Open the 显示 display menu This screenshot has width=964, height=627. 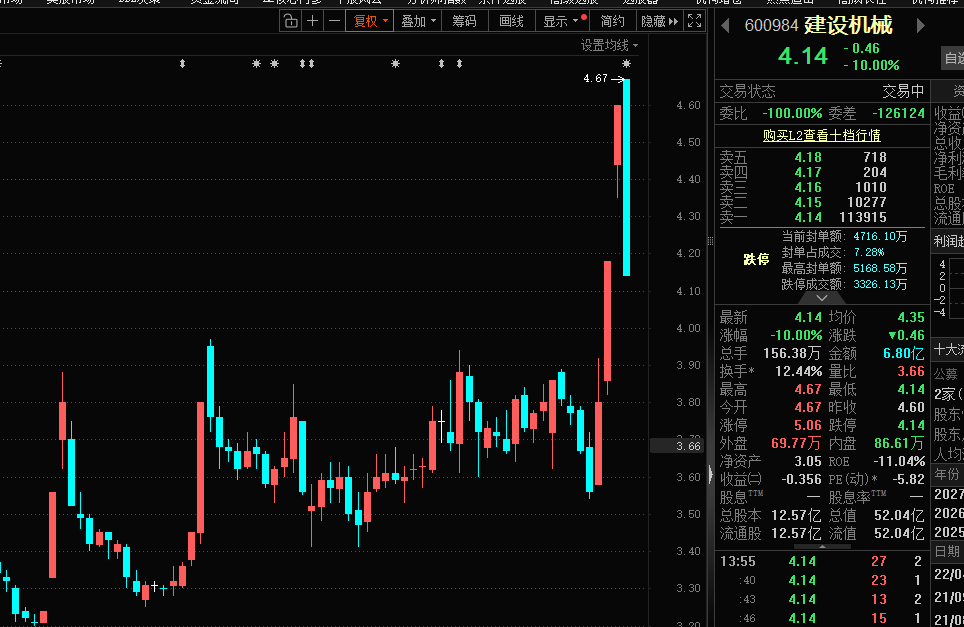561,21
